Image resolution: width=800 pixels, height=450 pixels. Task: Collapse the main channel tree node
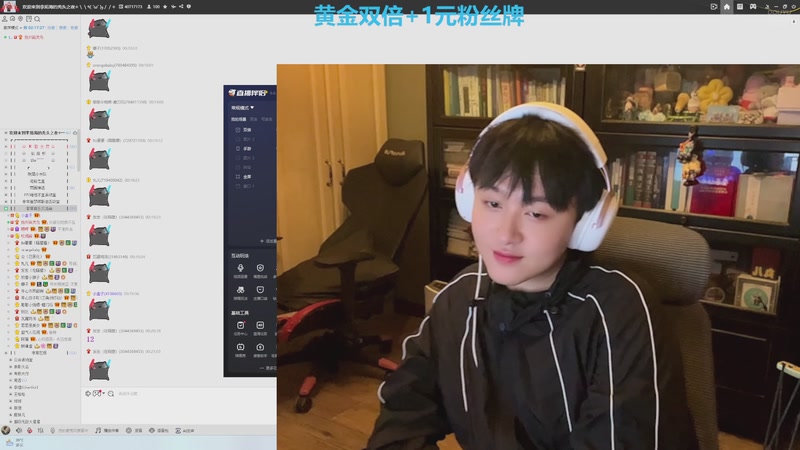(6, 133)
